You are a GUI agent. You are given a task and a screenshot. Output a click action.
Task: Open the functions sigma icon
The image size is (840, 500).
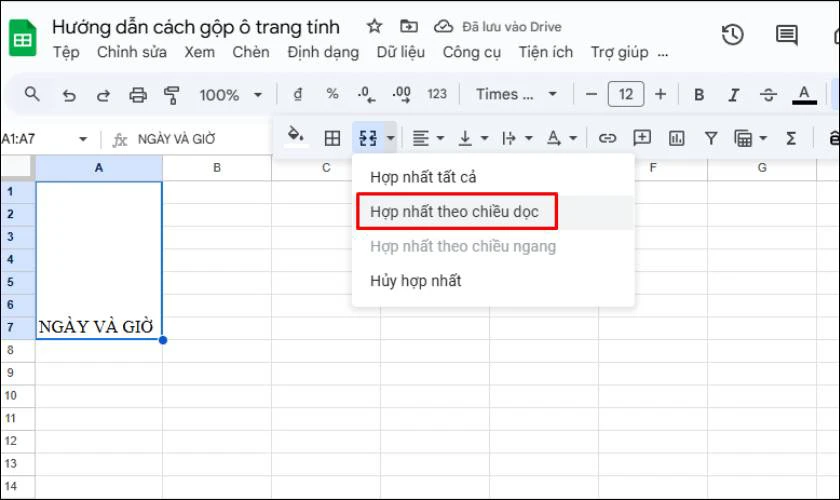tap(791, 138)
